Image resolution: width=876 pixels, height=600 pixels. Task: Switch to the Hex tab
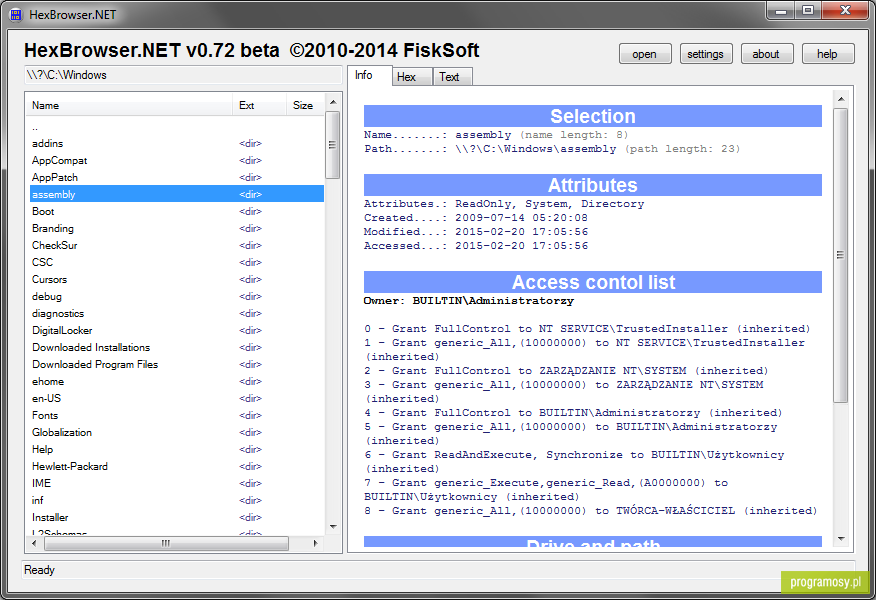click(412, 77)
